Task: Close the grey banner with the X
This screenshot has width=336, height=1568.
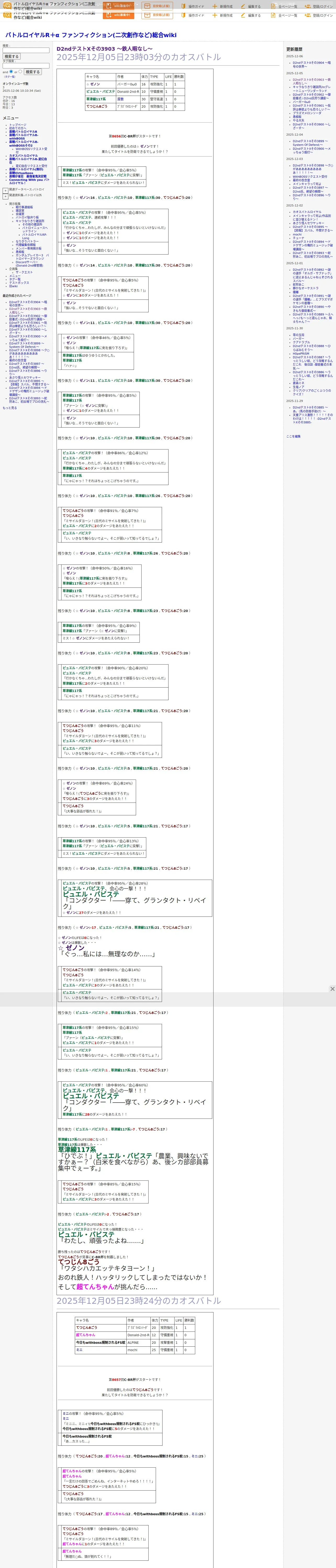Action: click(332, 989)
